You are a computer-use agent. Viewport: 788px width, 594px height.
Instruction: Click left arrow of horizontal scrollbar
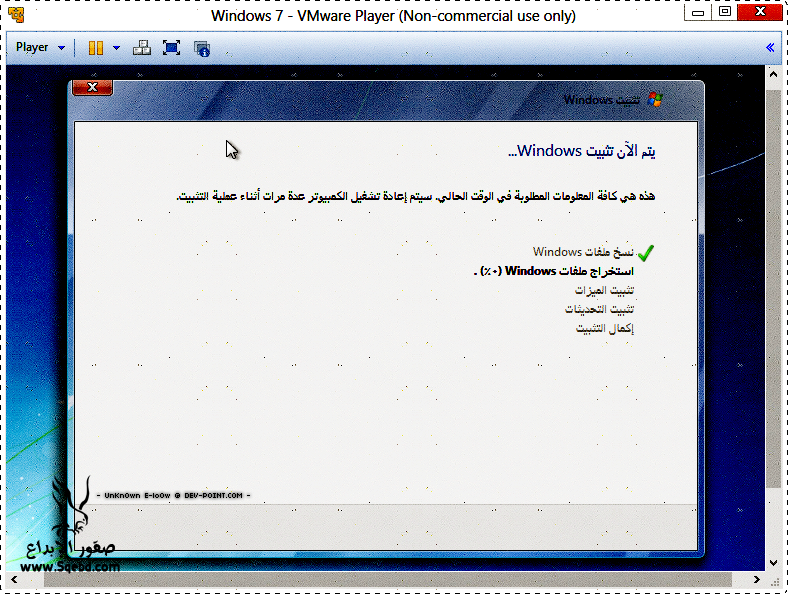[14, 579]
